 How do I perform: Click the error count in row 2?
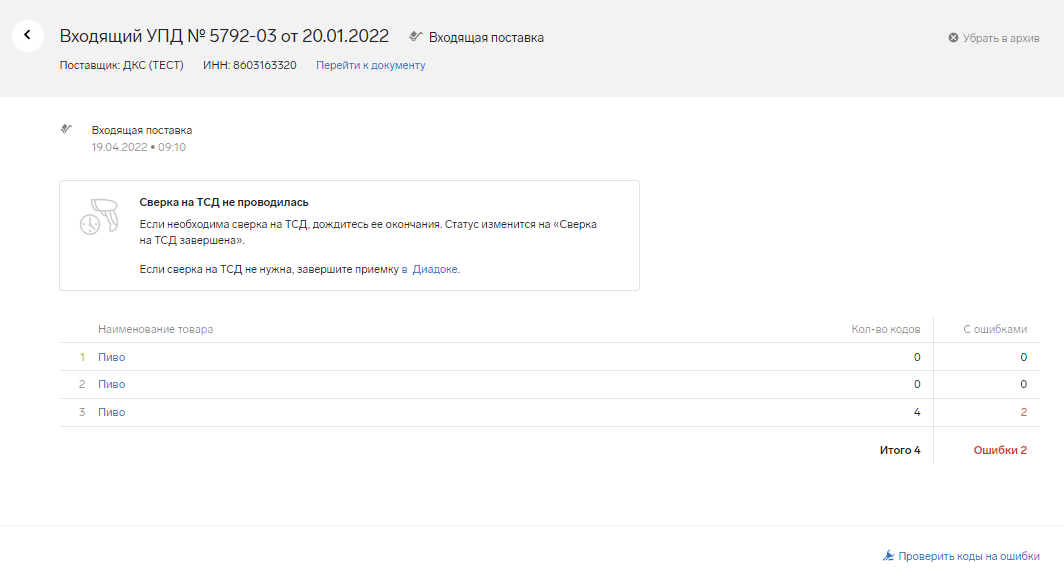tap(1022, 384)
